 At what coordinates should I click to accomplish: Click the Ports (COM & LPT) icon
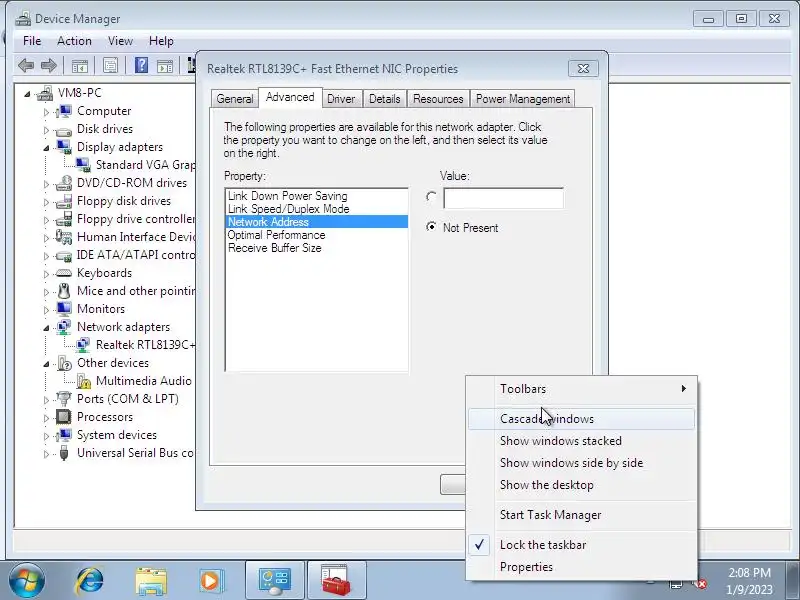(64, 398)
